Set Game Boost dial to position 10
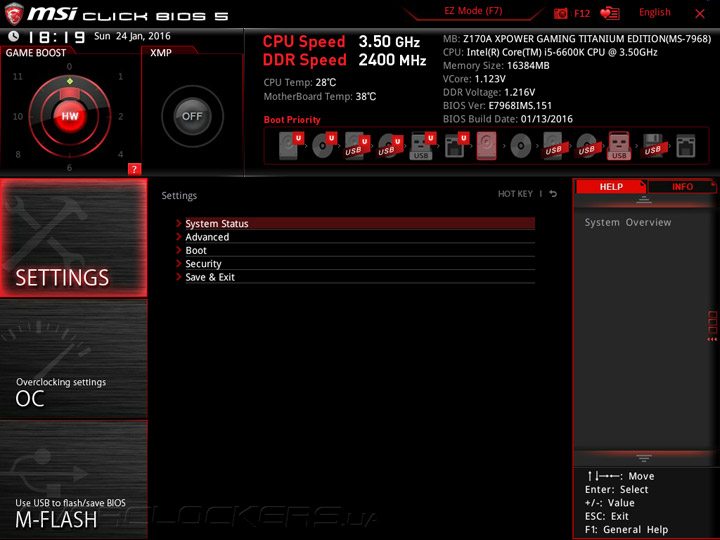This screenshot has width=720, height=540. 18,116
